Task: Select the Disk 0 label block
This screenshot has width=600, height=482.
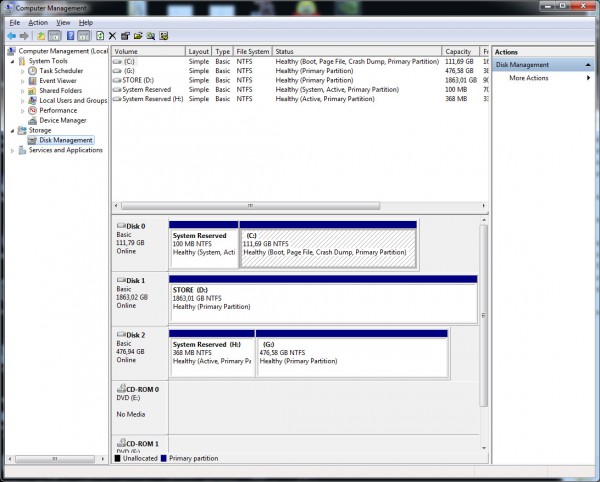Action: pyautogui.click(x=140, y=244)
